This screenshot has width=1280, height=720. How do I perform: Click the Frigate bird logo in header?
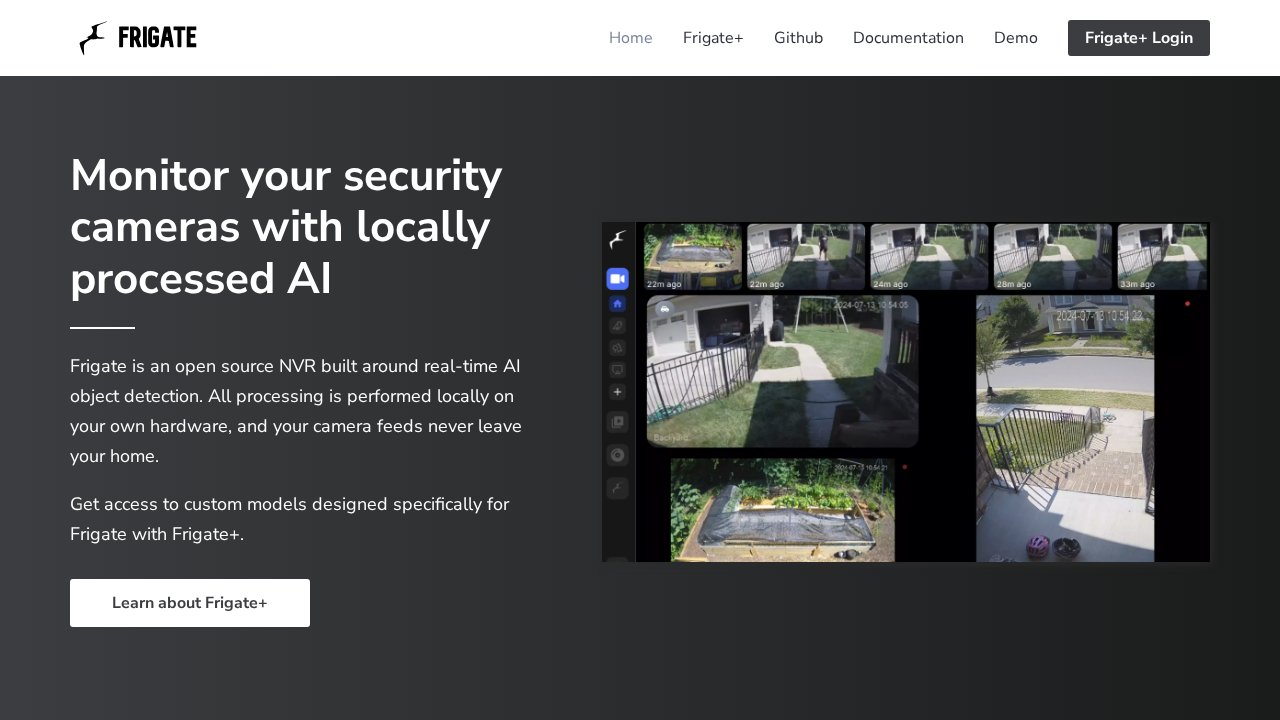93,38
